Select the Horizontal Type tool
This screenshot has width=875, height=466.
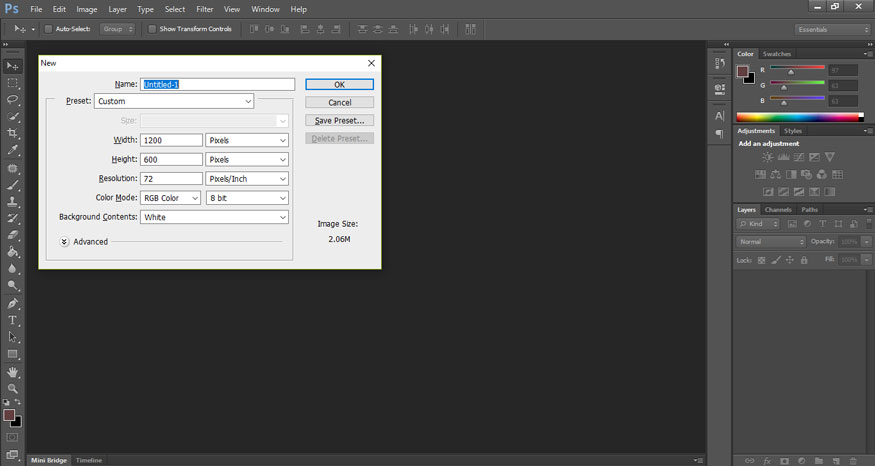coord(13,320)
